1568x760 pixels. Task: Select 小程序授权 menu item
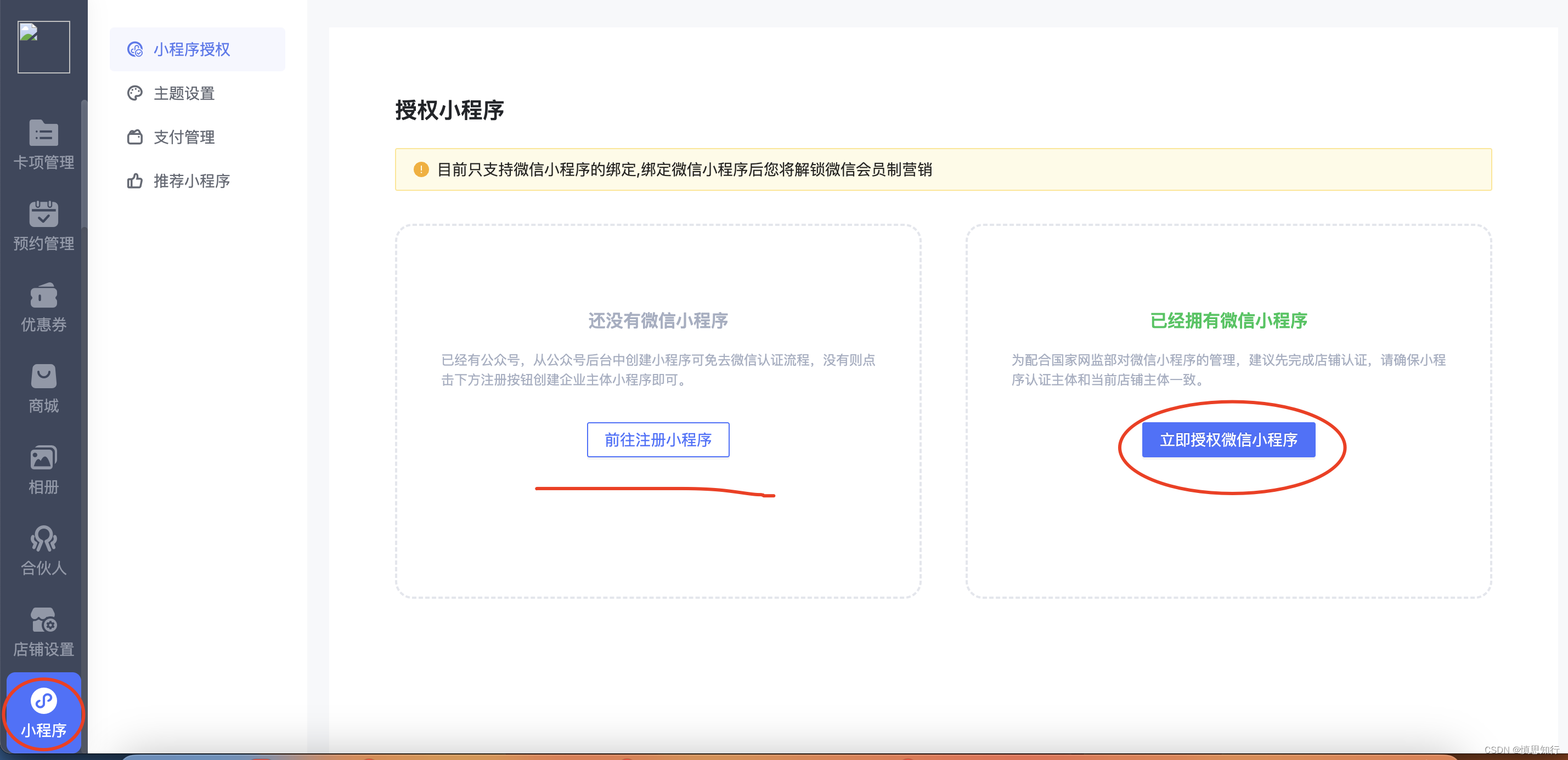[191, 49]
